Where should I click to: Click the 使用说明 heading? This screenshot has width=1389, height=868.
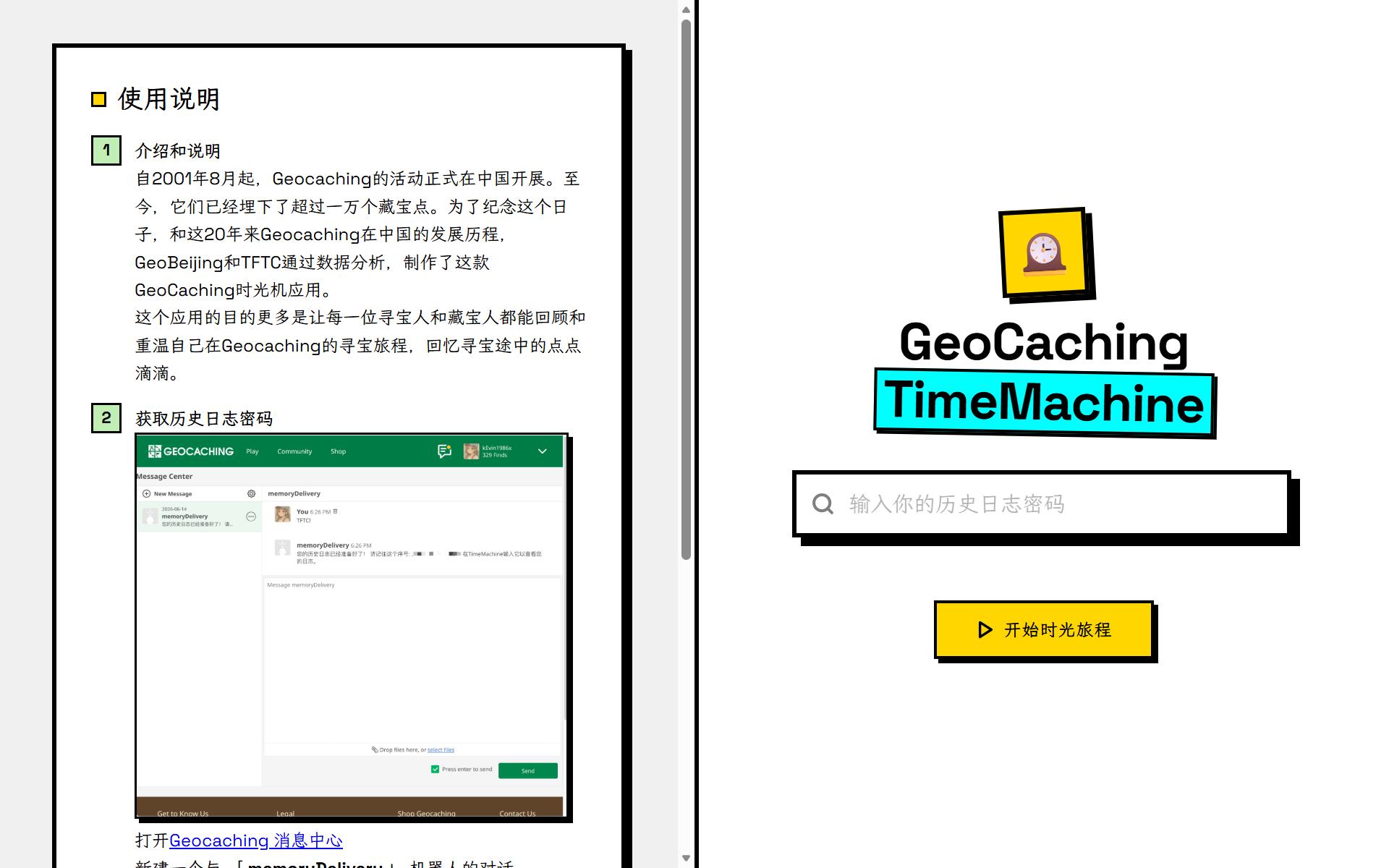coord(169,99)
